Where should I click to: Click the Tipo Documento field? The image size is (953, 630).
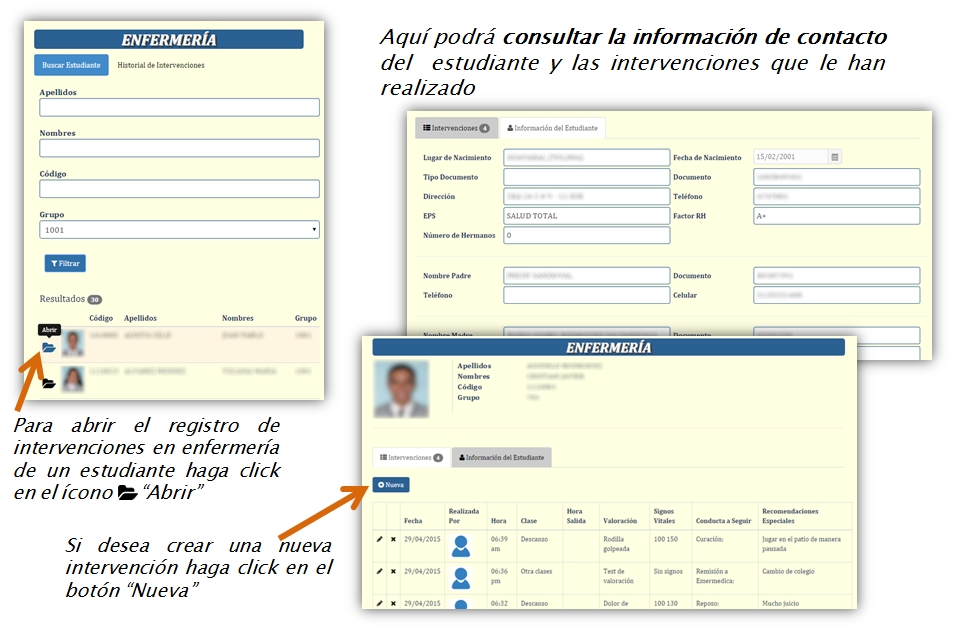pyautogui.click(x=587, y=177)
